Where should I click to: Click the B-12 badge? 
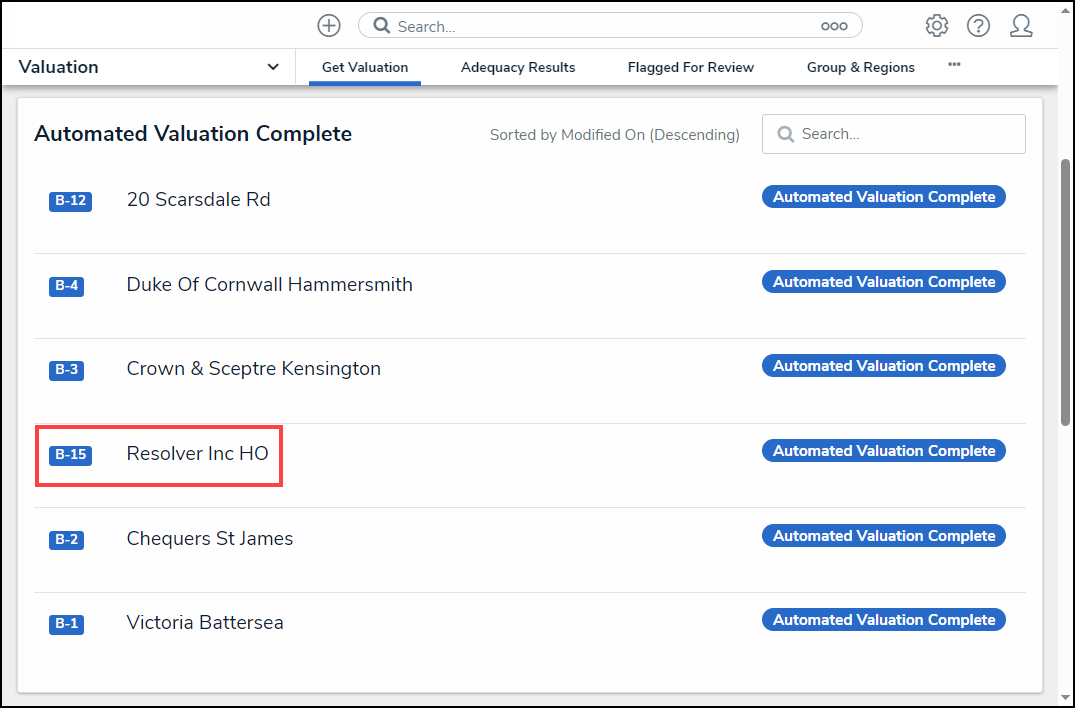click(71, 201)
